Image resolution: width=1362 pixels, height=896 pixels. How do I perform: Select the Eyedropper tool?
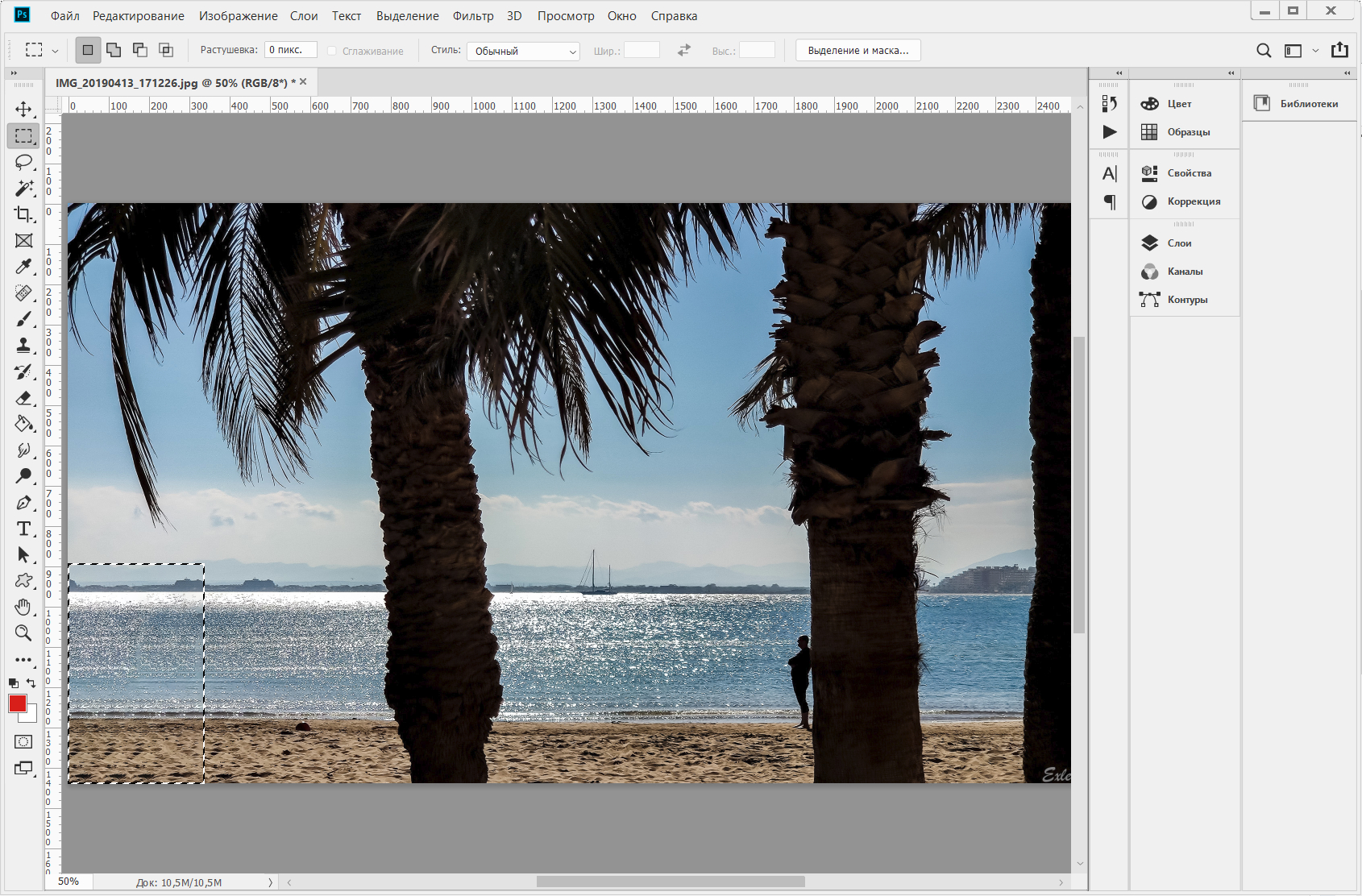23,267
